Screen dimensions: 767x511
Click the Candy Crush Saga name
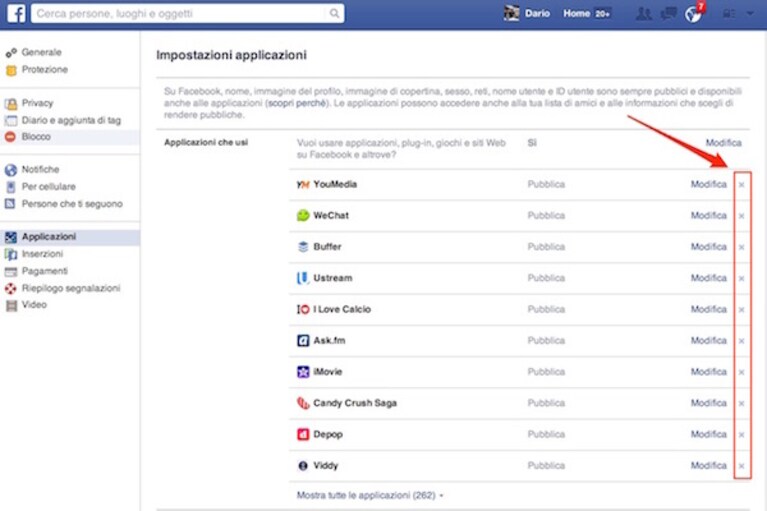pos(355,403)
